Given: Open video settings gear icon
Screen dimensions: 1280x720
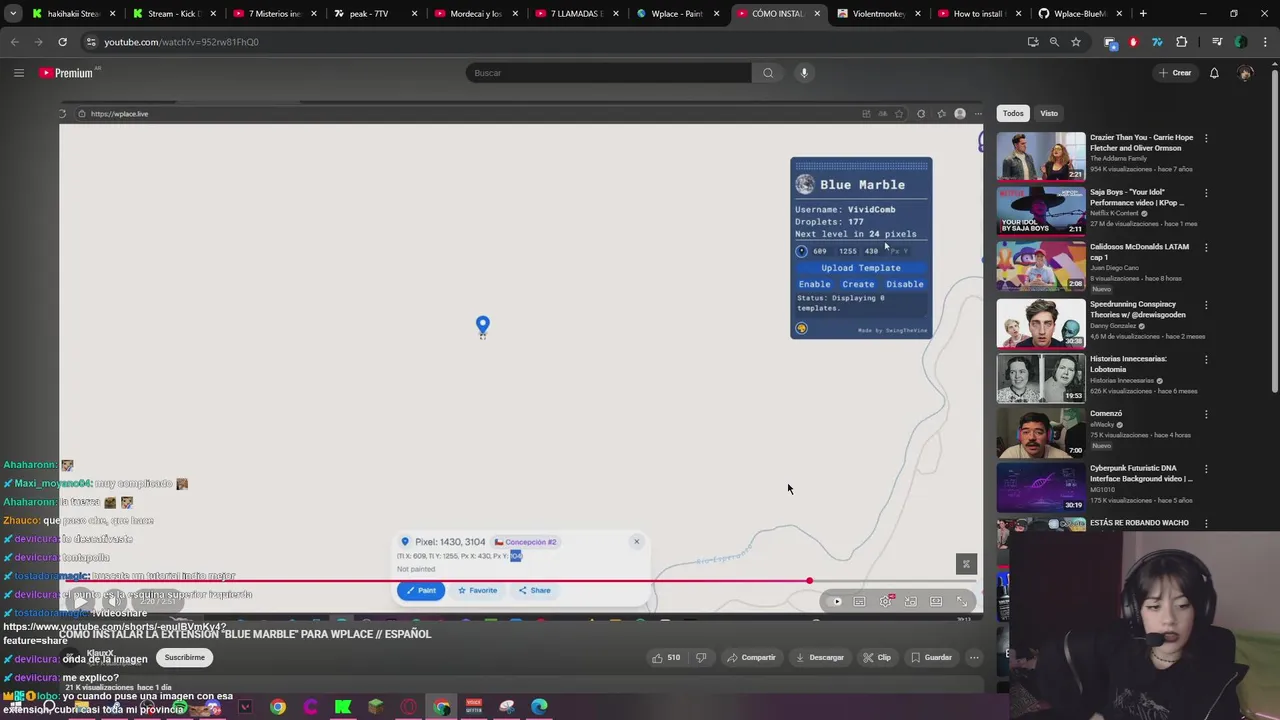Looking at the screenshot, I should 885,601.
